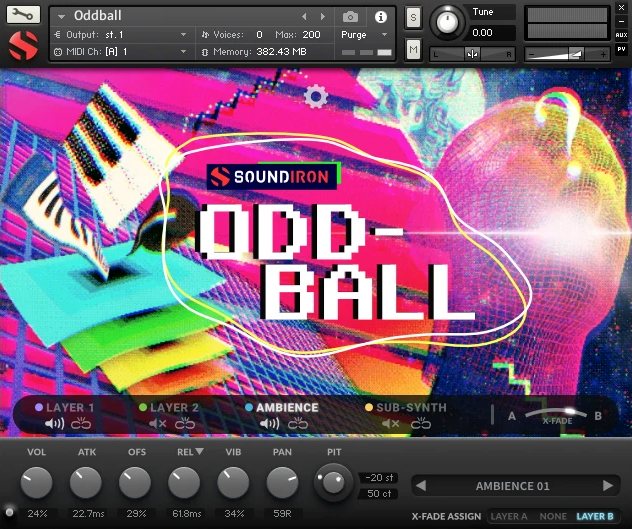Assign X-Fade to LAYER B
Viewport: 632px width, 529px height.
pyautogui.click(x=595, y=516)
